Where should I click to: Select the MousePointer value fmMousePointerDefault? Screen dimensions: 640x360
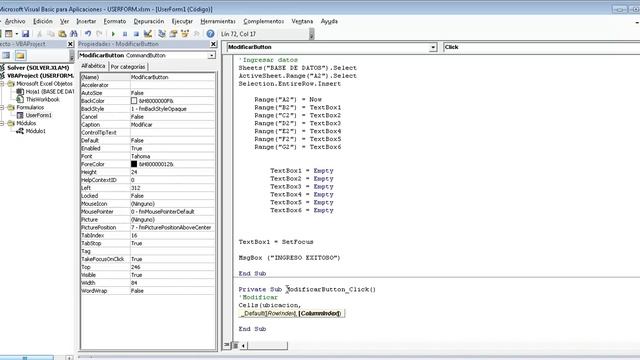[x=172, y=212]
